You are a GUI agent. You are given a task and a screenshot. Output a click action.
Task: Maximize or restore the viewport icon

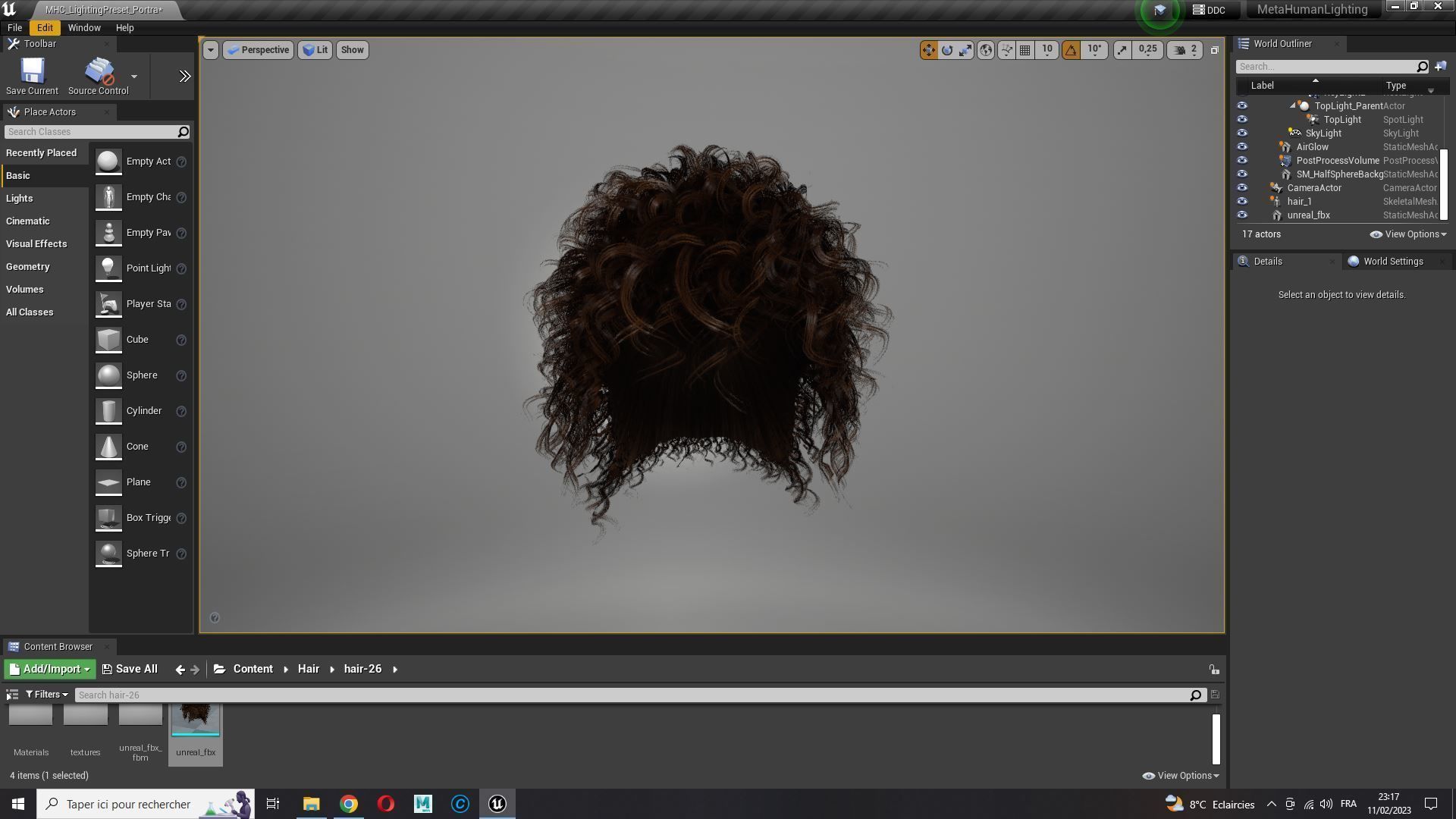(x=1214, y=50)
